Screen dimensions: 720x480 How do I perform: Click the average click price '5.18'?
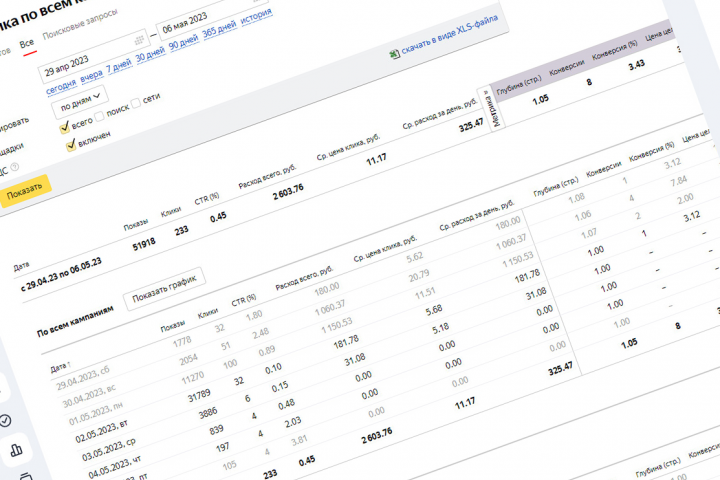click(x=440, y=328)
